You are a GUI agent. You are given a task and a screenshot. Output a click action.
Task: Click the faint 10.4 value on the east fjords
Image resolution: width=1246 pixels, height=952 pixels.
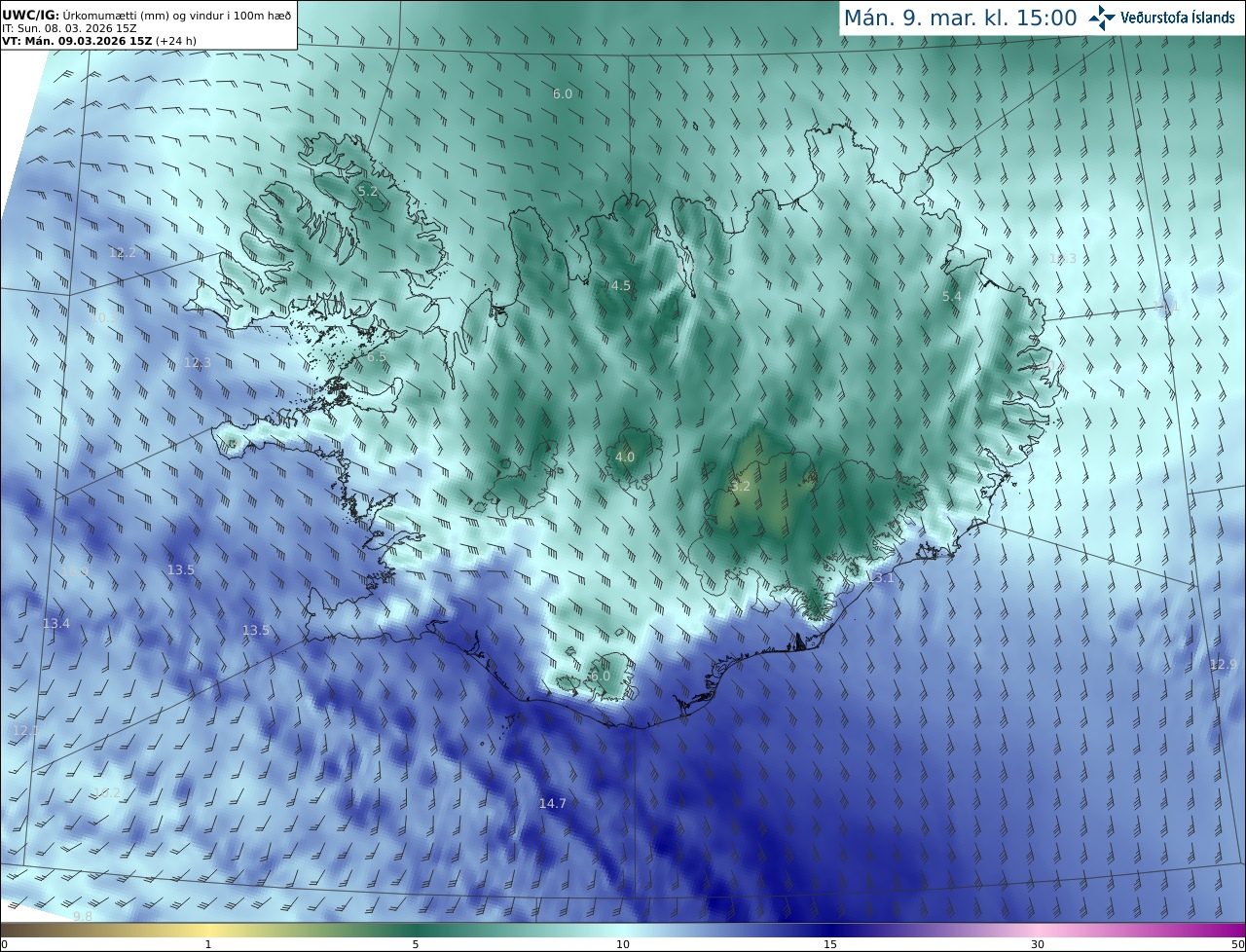click(1052, 365)
